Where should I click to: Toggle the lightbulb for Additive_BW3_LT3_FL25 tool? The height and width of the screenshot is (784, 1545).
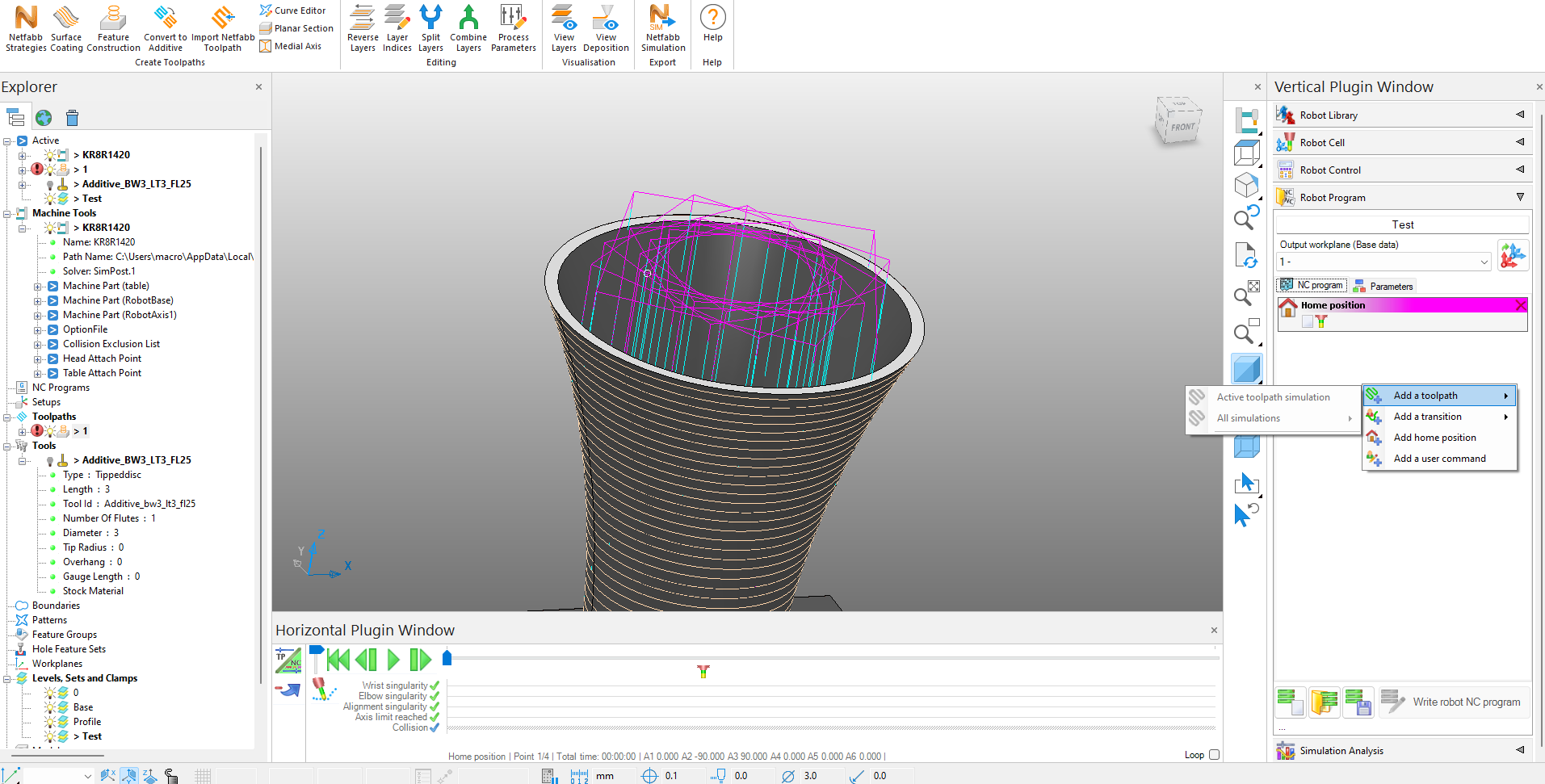point(50,459)
